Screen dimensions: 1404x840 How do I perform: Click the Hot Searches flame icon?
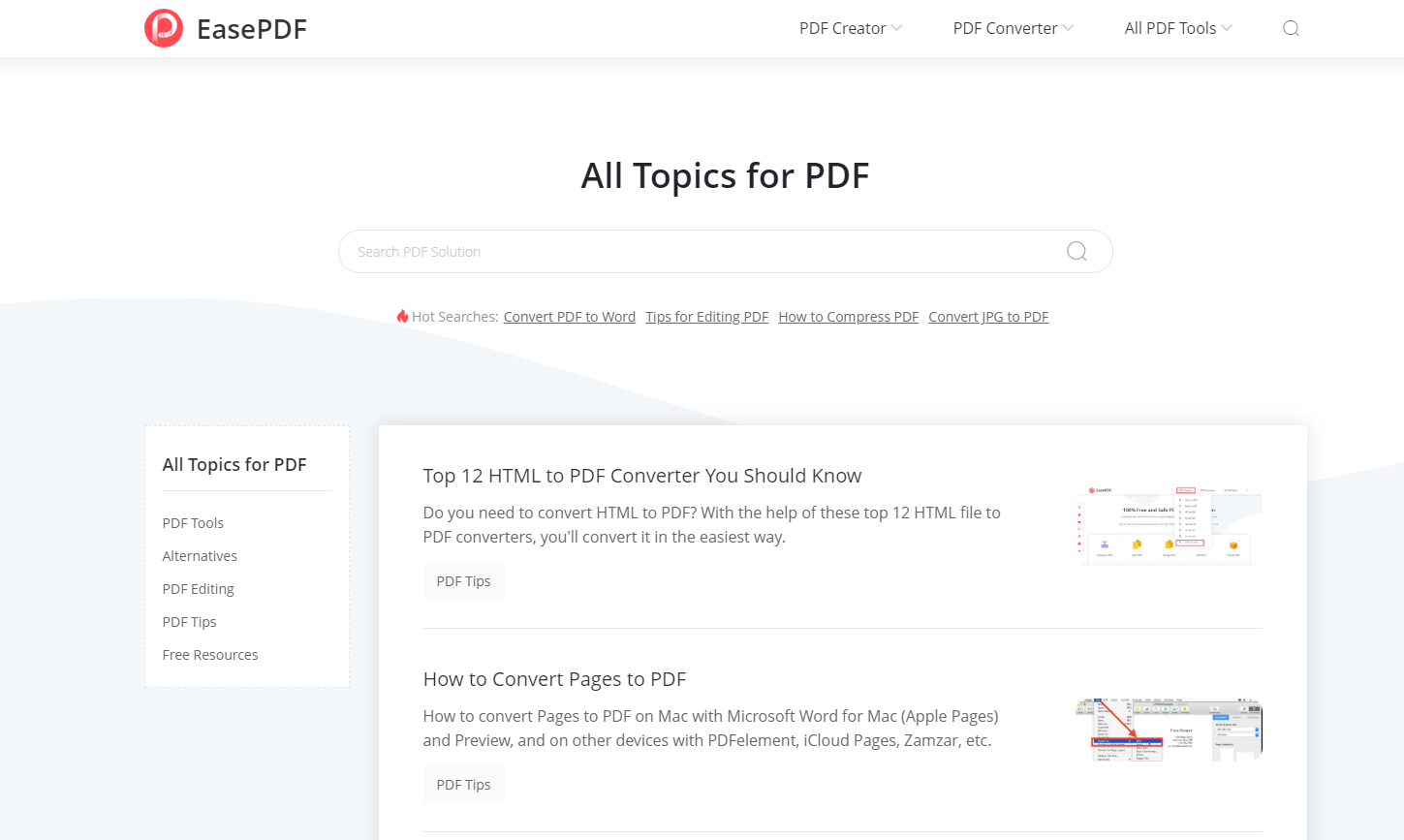click(402, 316)
